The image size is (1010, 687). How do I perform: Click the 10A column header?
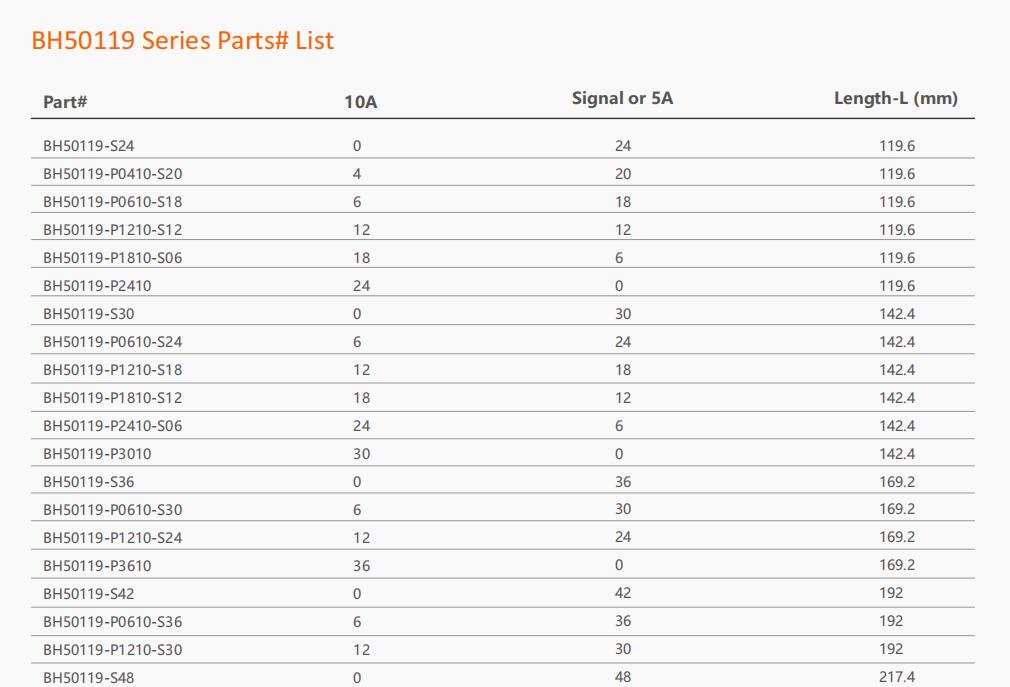tap(361, 102)
